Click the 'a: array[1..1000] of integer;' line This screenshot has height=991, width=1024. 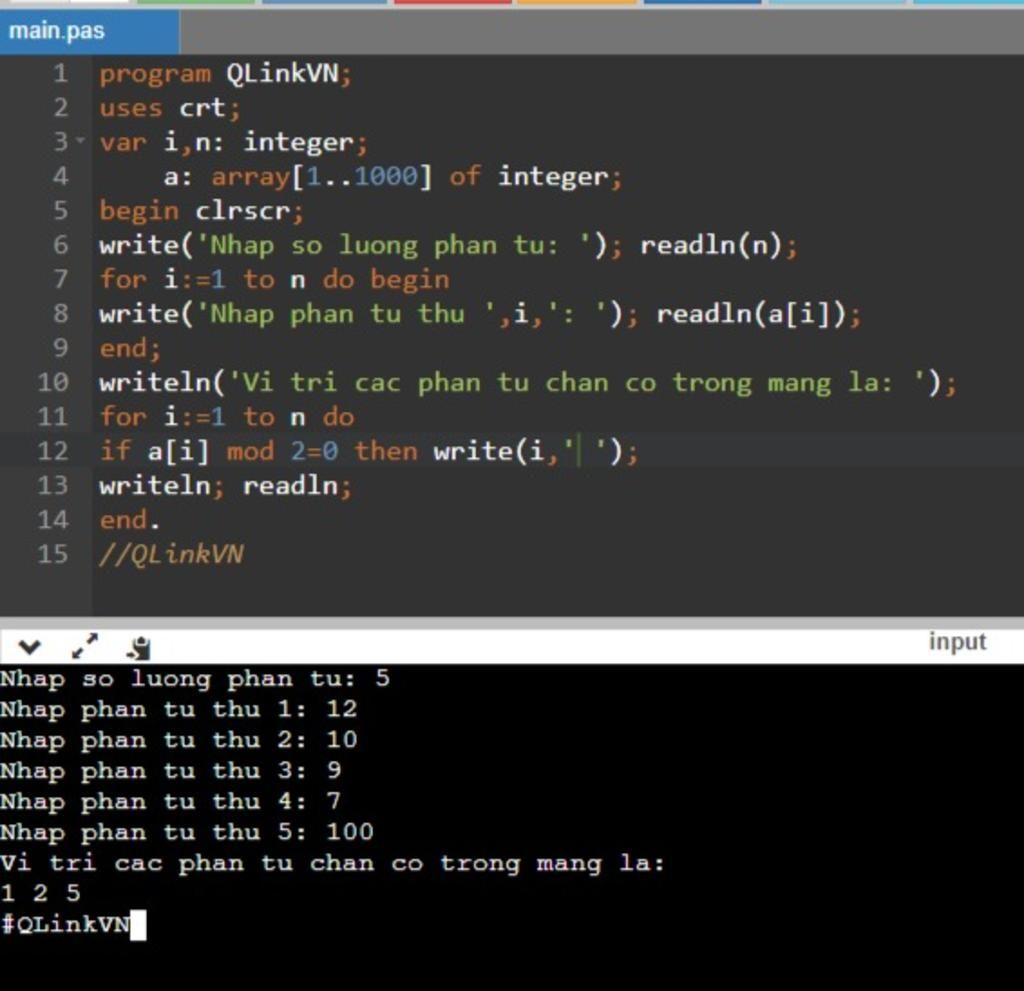click(392, 176)
